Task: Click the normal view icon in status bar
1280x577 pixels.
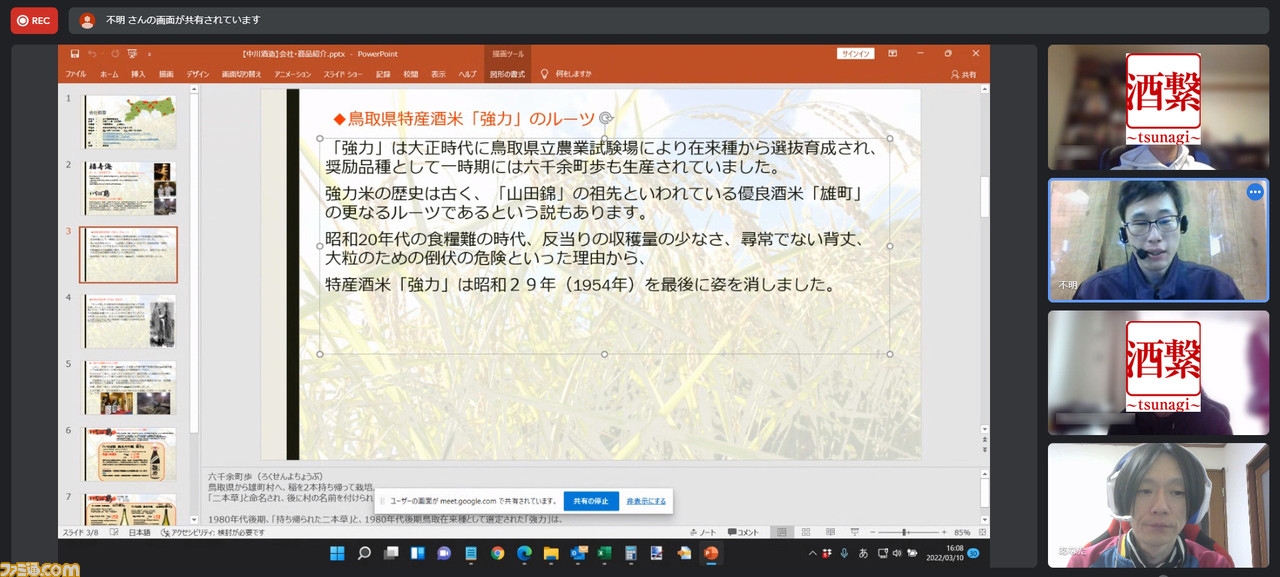Action: [x=781, y=532]
